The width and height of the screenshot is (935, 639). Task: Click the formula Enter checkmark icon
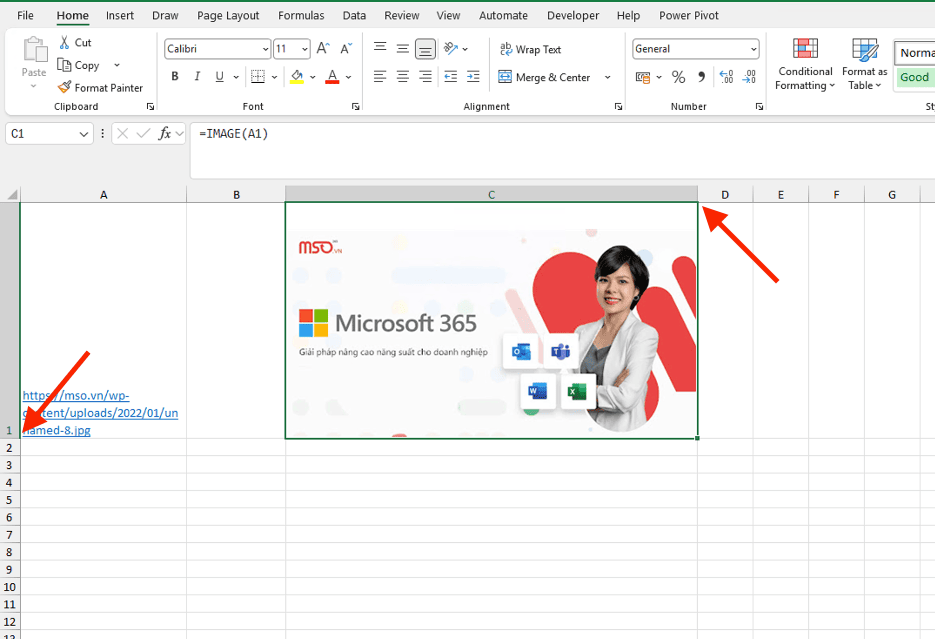[x=143, y=134]
